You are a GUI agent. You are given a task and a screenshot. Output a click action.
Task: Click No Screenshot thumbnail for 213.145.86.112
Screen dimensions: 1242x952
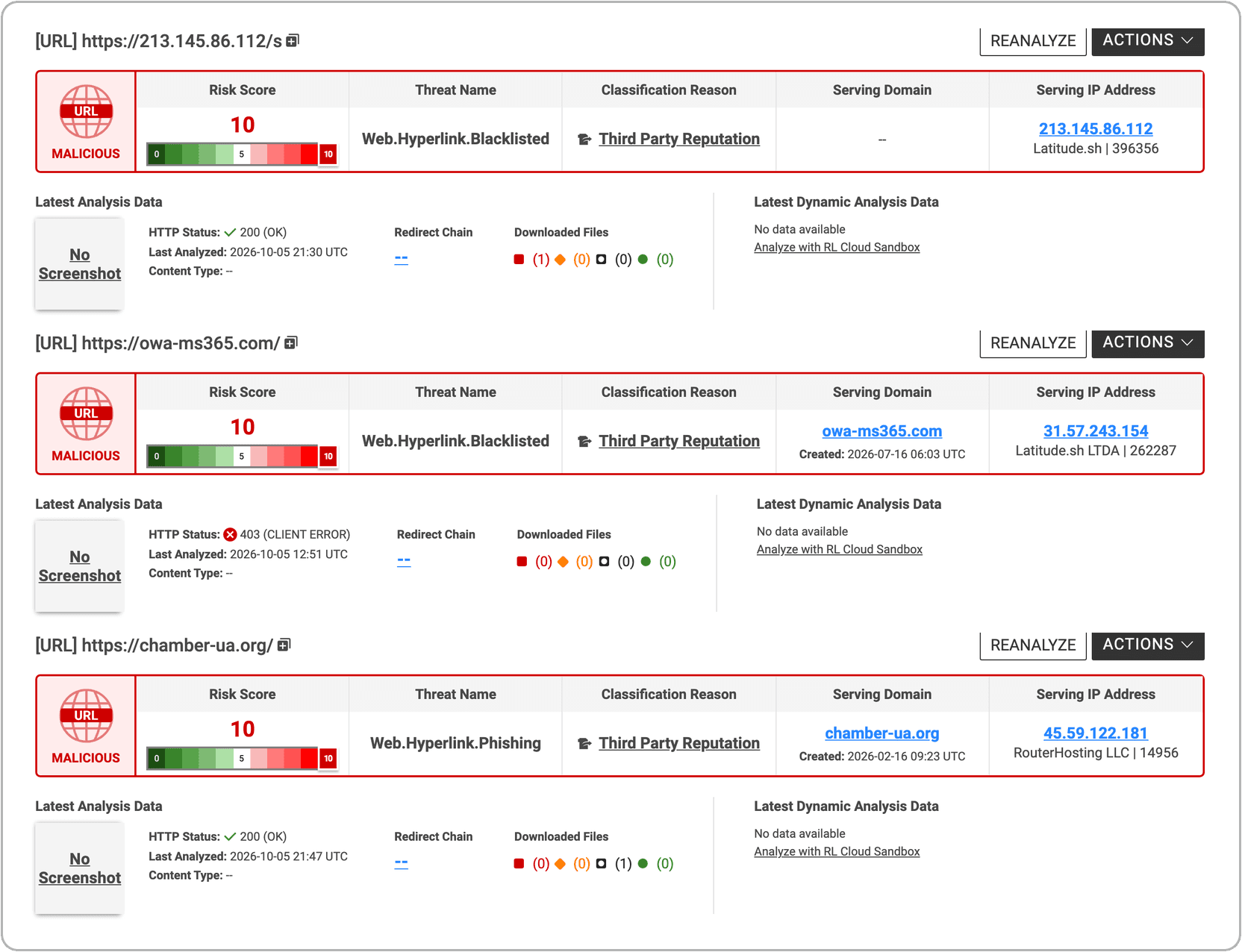(x=79, y=264)
